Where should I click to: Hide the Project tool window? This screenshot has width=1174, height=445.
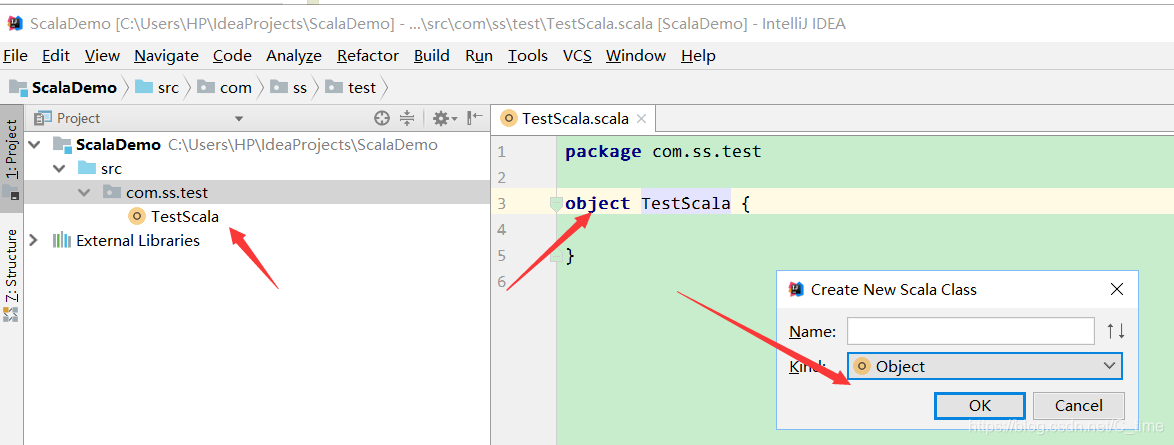(x=475, y=118)
